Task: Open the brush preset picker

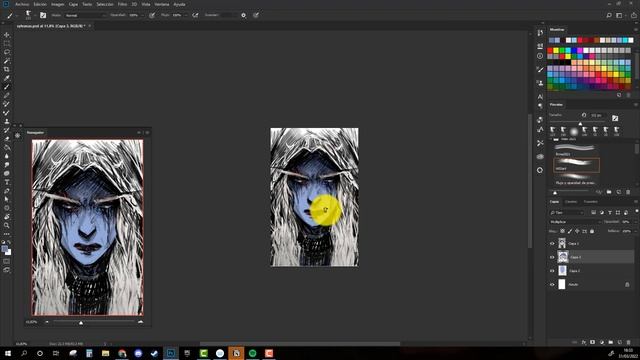Action: (x=29, y=15)
